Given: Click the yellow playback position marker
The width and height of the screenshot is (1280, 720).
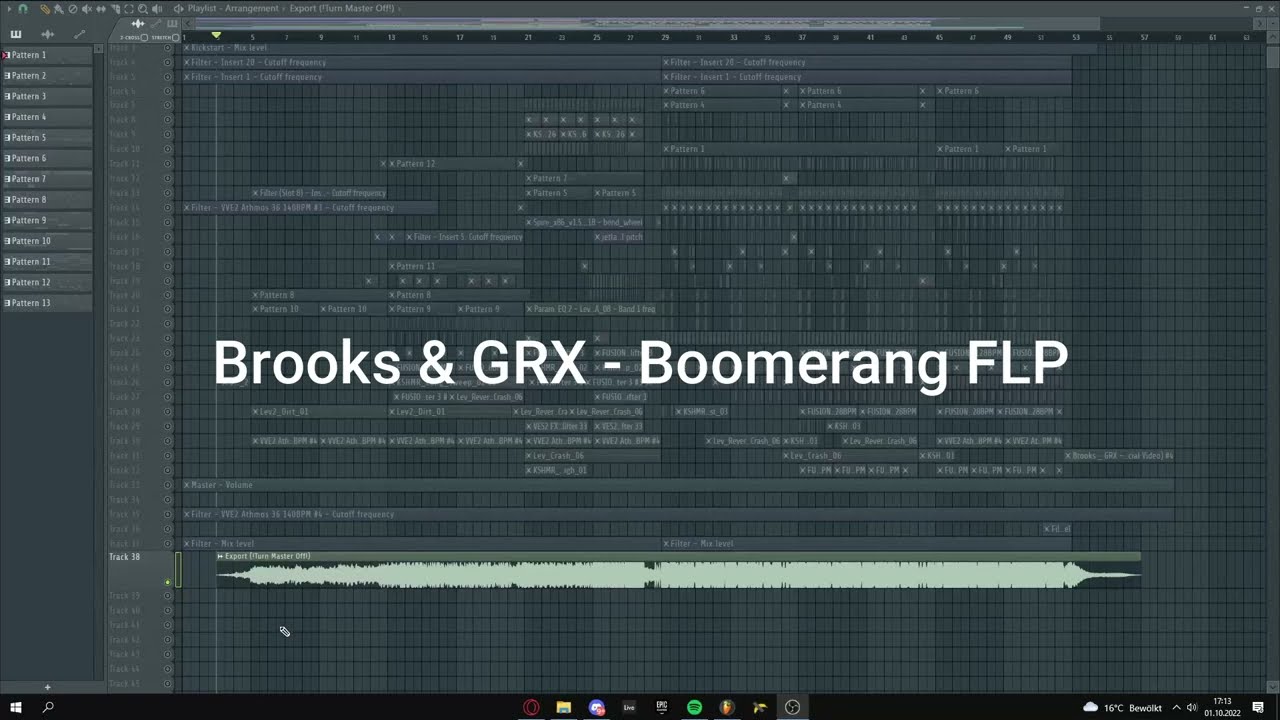Looking at the screenshot, I should (216, 36).
